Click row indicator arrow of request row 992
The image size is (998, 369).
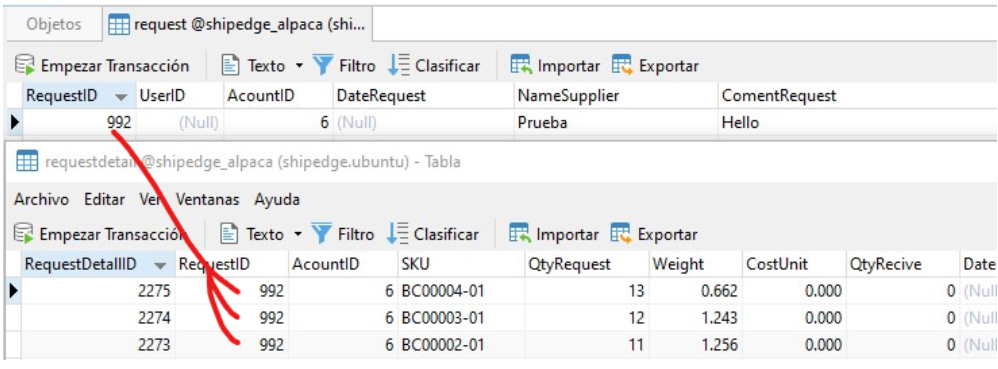[15, 122]
